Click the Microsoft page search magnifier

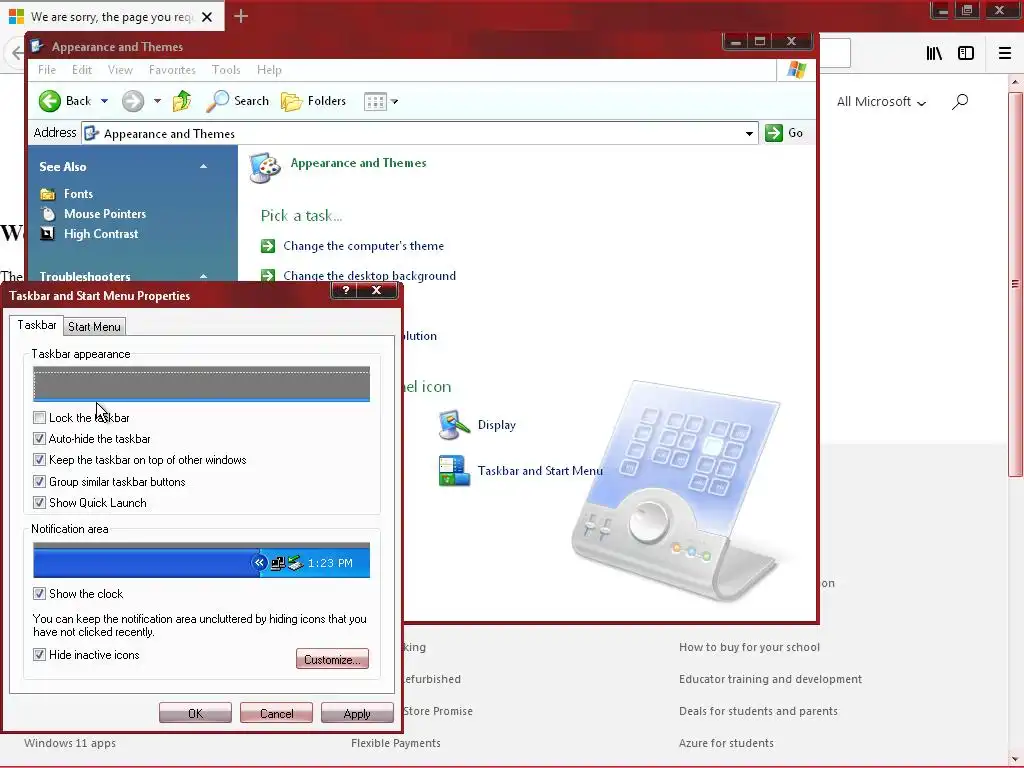(x=959, y=102)
